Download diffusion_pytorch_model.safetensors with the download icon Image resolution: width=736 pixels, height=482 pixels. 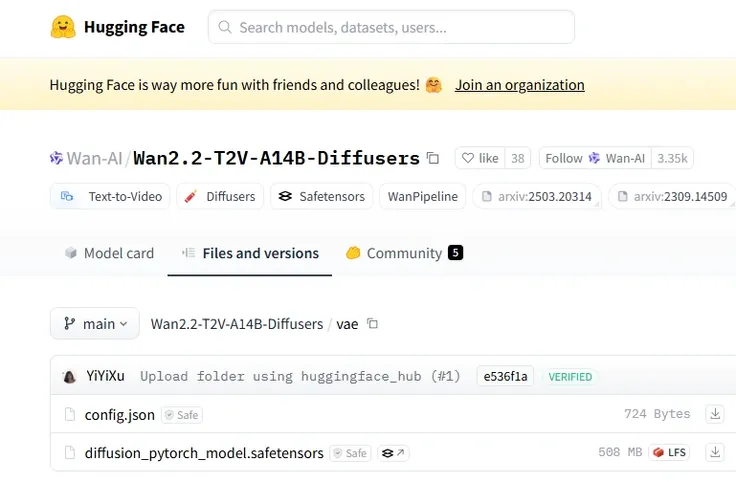pyautogui.click(x=715, y=452)
